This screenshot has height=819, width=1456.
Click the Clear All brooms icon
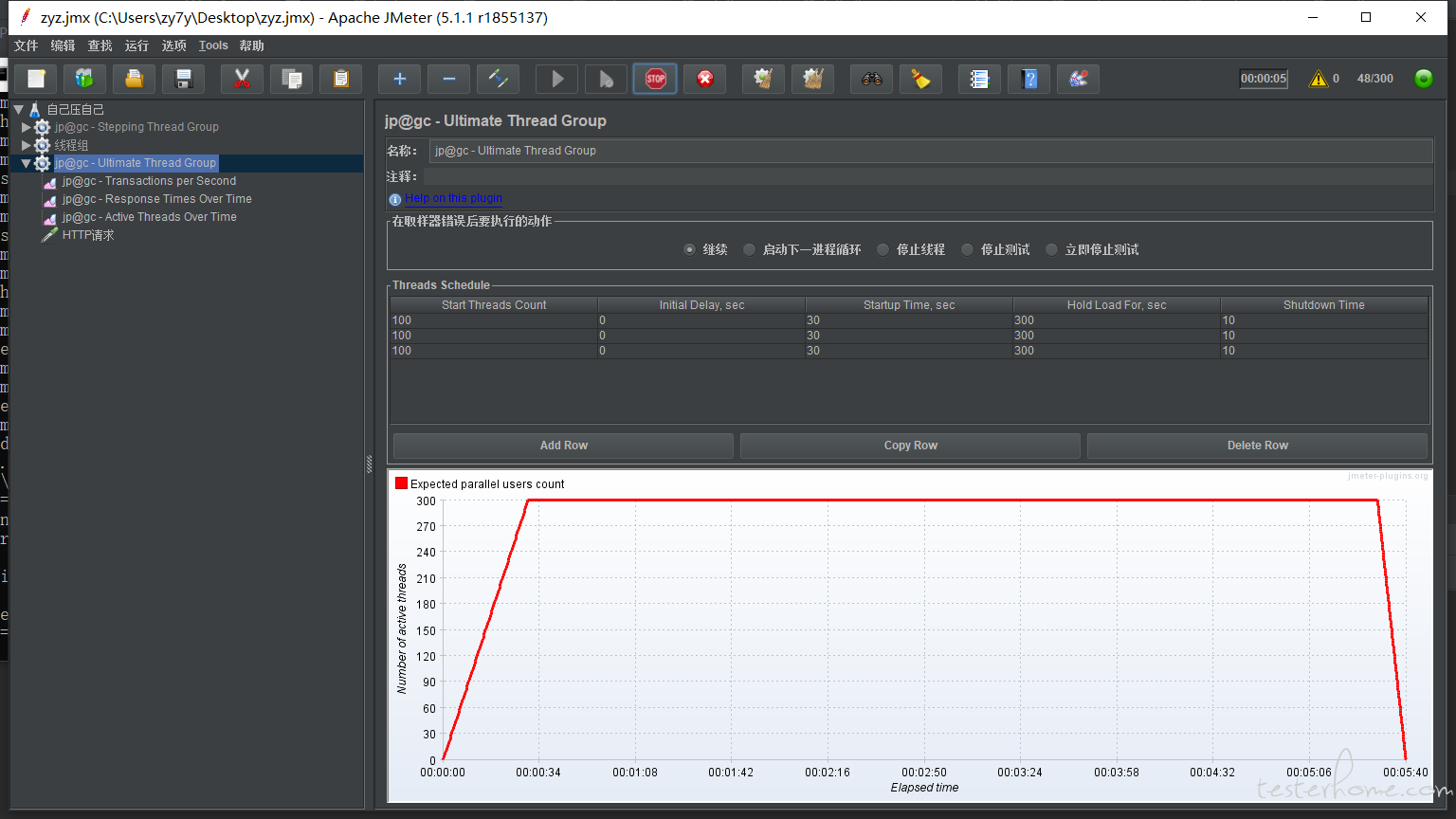point(813,79)
